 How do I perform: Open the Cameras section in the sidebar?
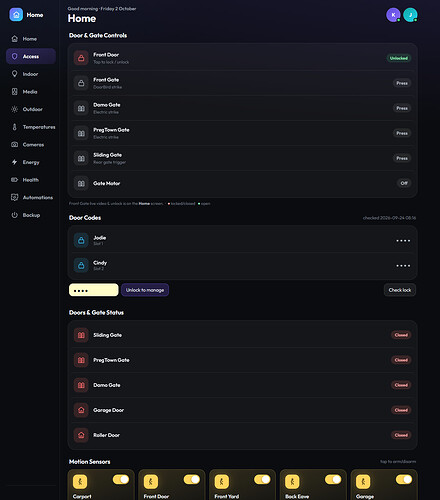(31, 145)
